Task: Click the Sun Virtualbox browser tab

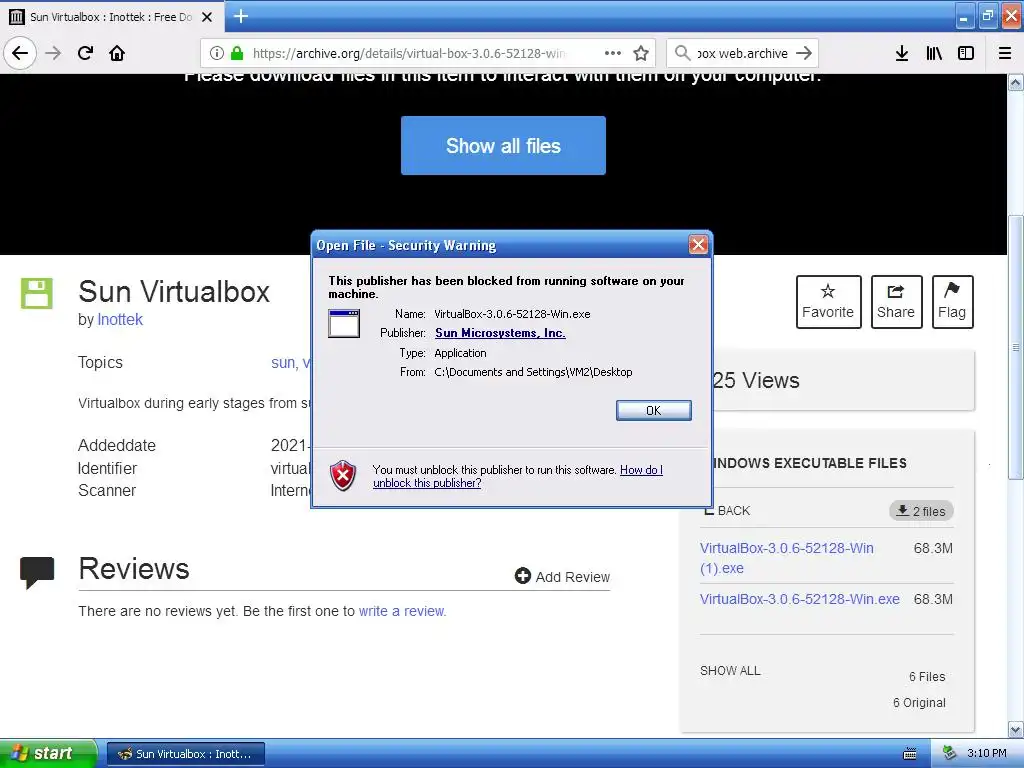Action: point(112,17)
